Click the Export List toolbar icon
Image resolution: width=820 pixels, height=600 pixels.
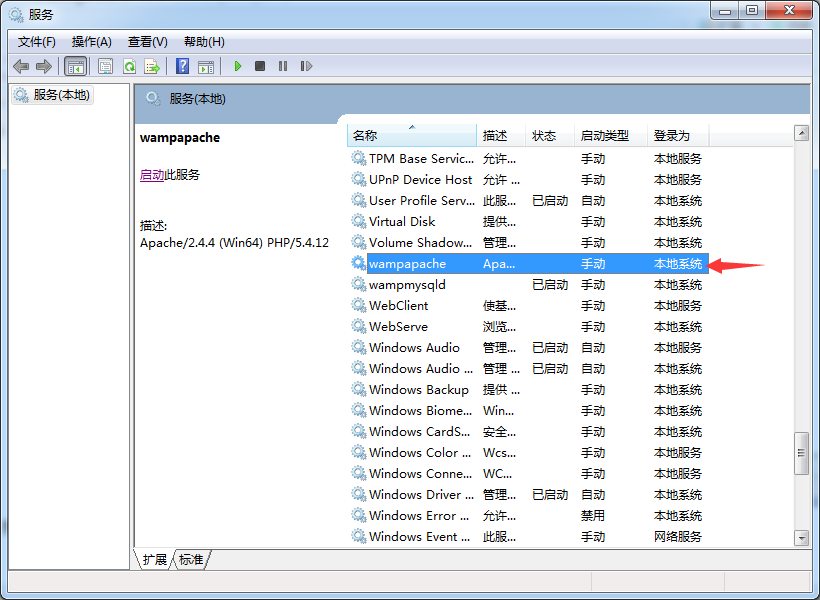pos(152,66)
